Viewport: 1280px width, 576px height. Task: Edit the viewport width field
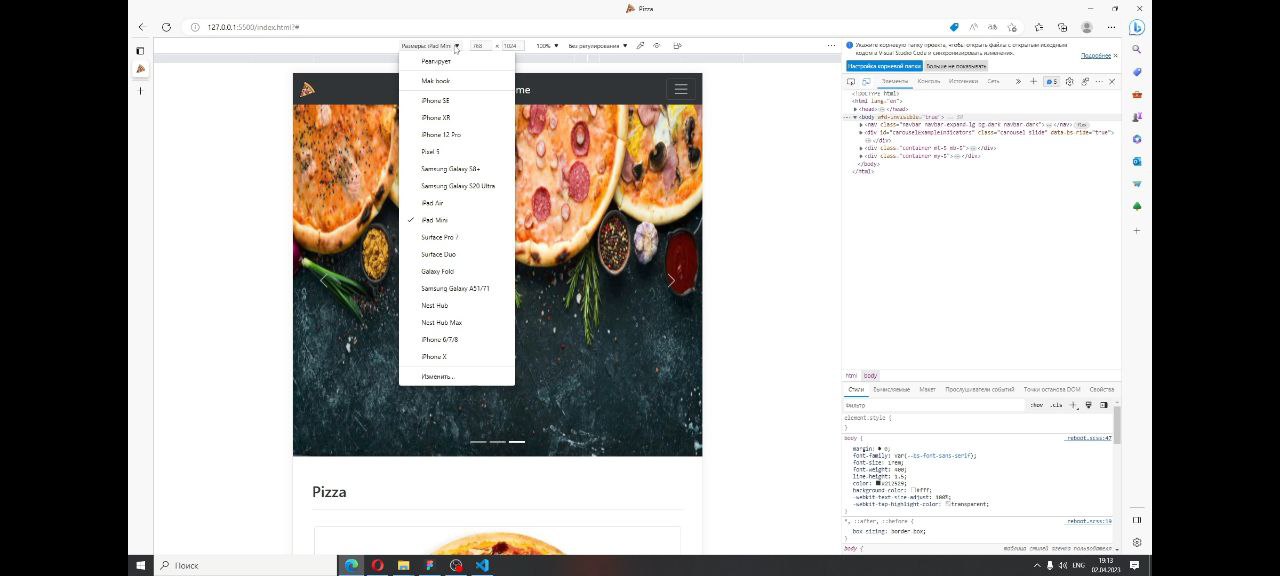pos(480,45)
